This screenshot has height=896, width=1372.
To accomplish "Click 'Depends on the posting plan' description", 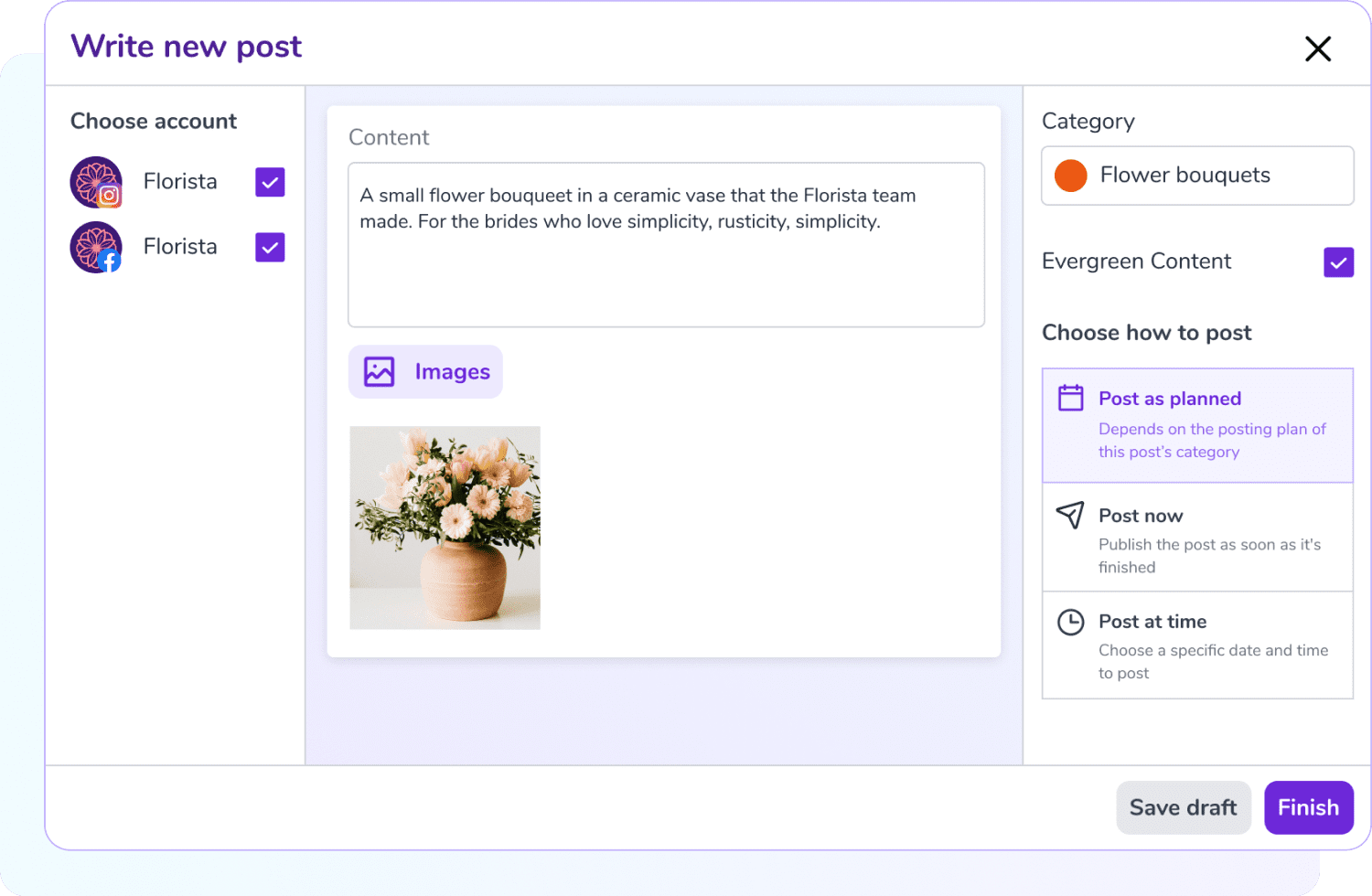I will coord(1212,440).
